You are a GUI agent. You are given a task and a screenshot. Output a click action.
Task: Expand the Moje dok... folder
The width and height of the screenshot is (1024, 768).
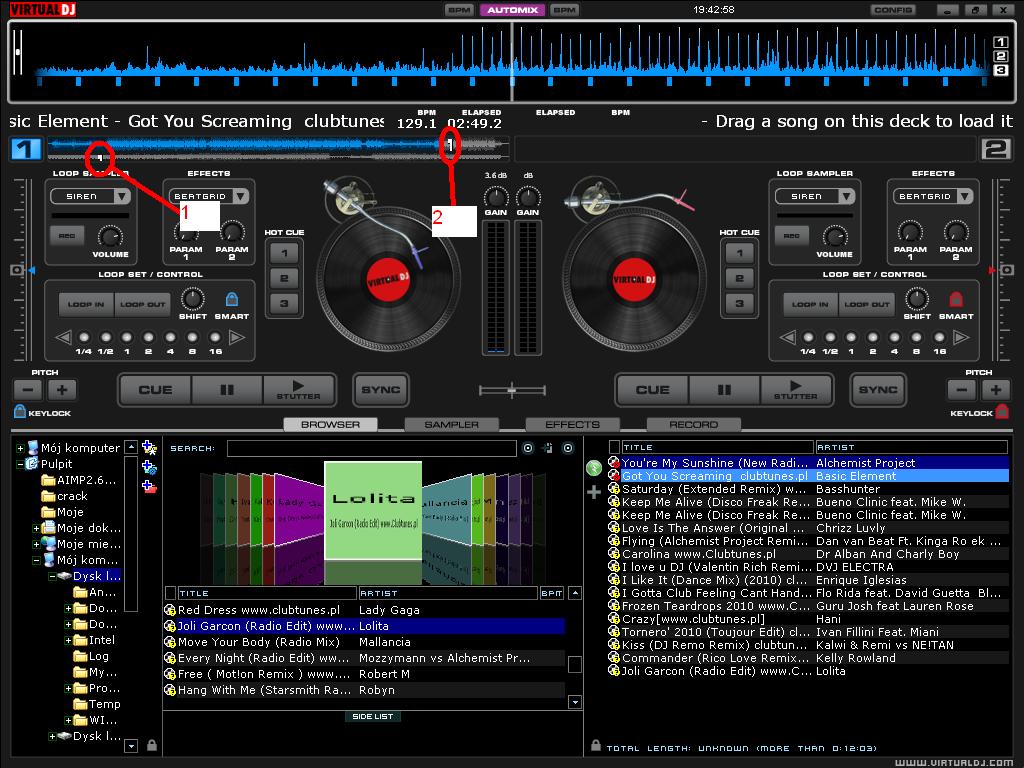pyautogui.click(x=37, y=528)
